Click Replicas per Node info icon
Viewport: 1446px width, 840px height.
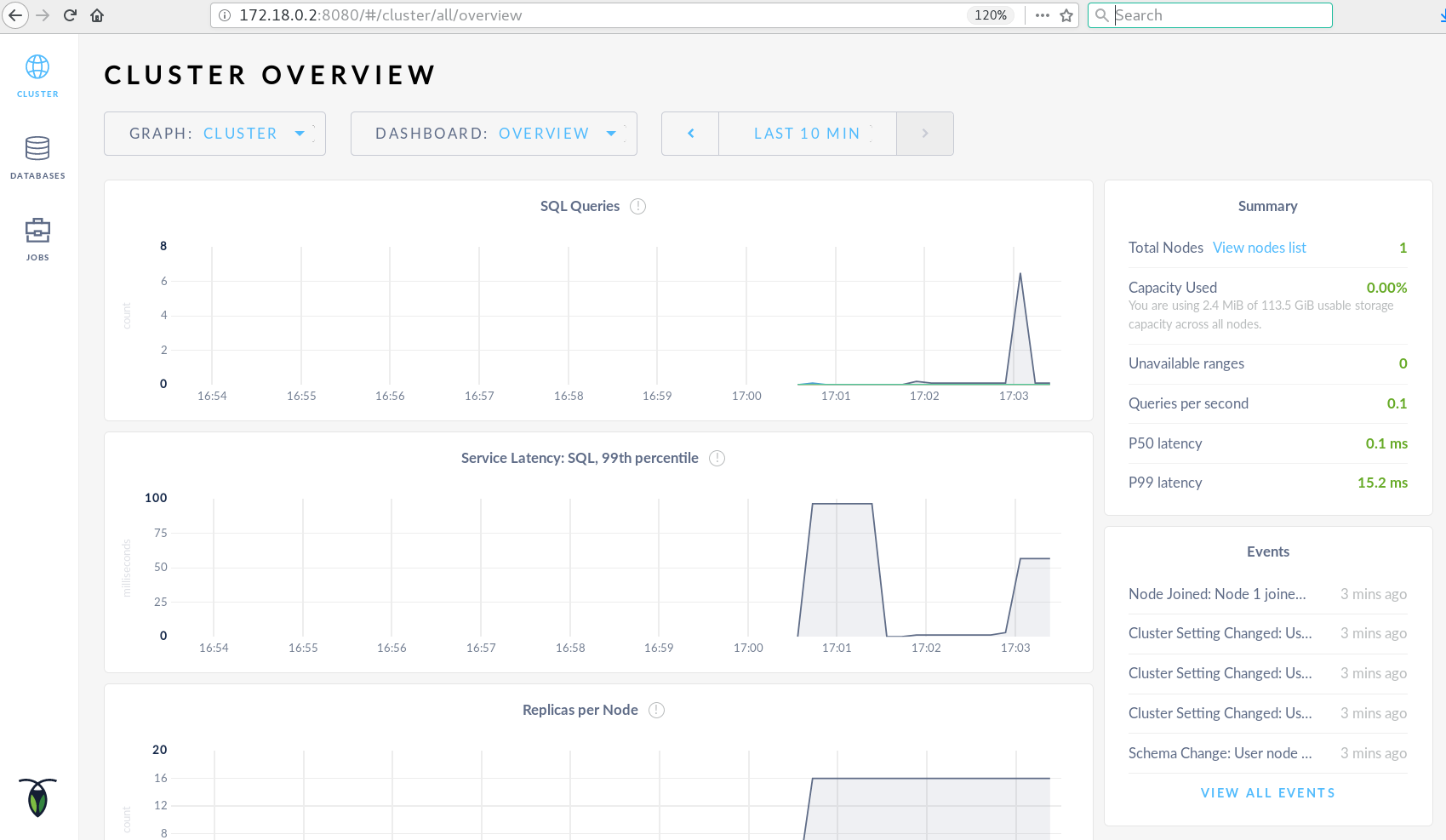[656, 710]
